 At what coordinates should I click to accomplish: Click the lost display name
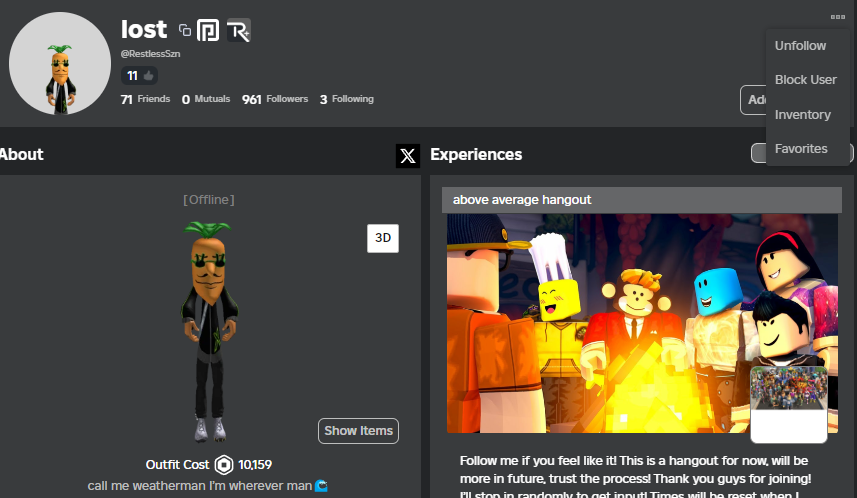(x=144, y=30)
